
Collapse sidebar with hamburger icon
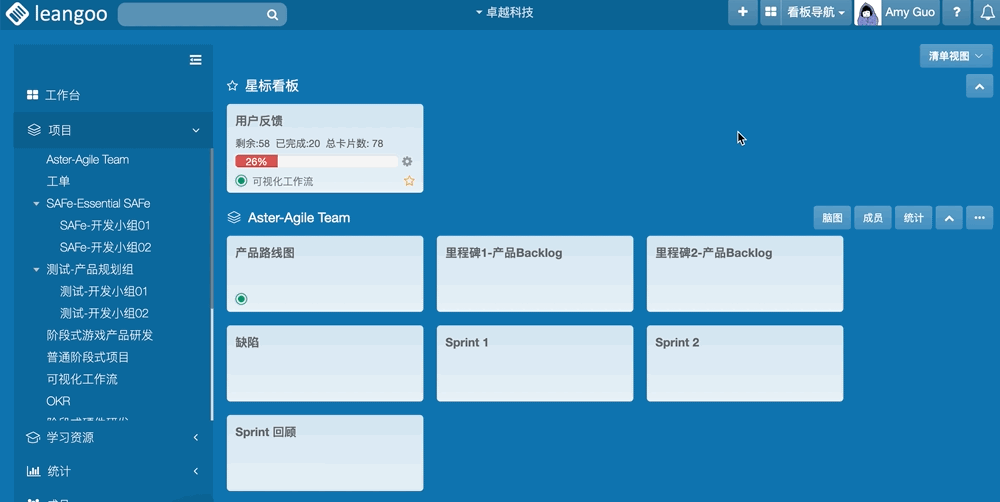click(x=196, y=60)
